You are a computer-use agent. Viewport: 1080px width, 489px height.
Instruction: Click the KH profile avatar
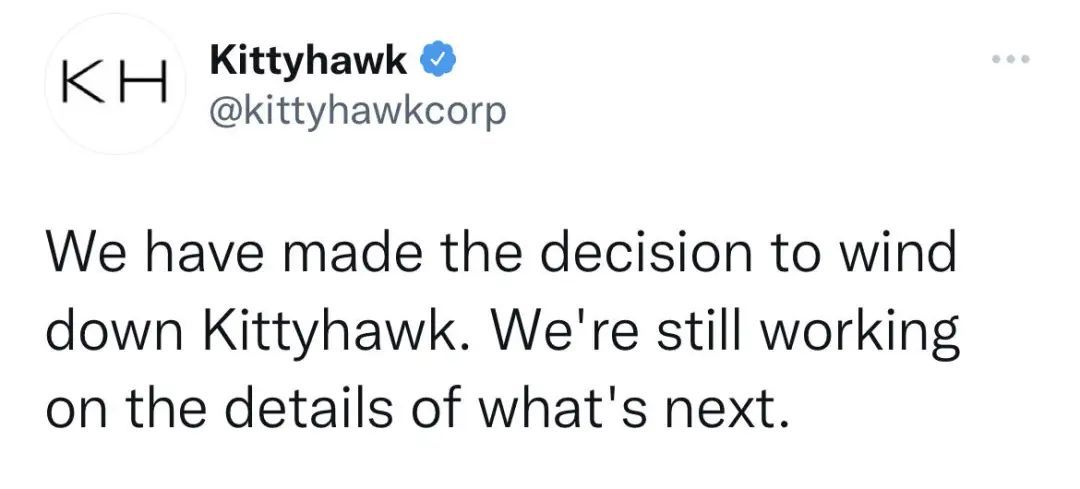(115, 84)
